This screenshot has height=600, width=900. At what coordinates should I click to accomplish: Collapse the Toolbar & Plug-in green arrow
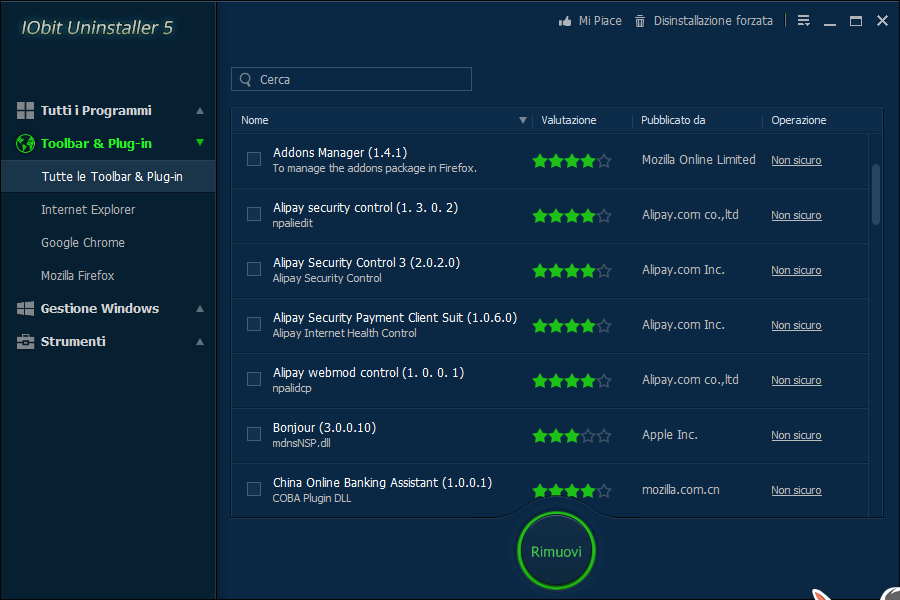click(x=200, y=142)
